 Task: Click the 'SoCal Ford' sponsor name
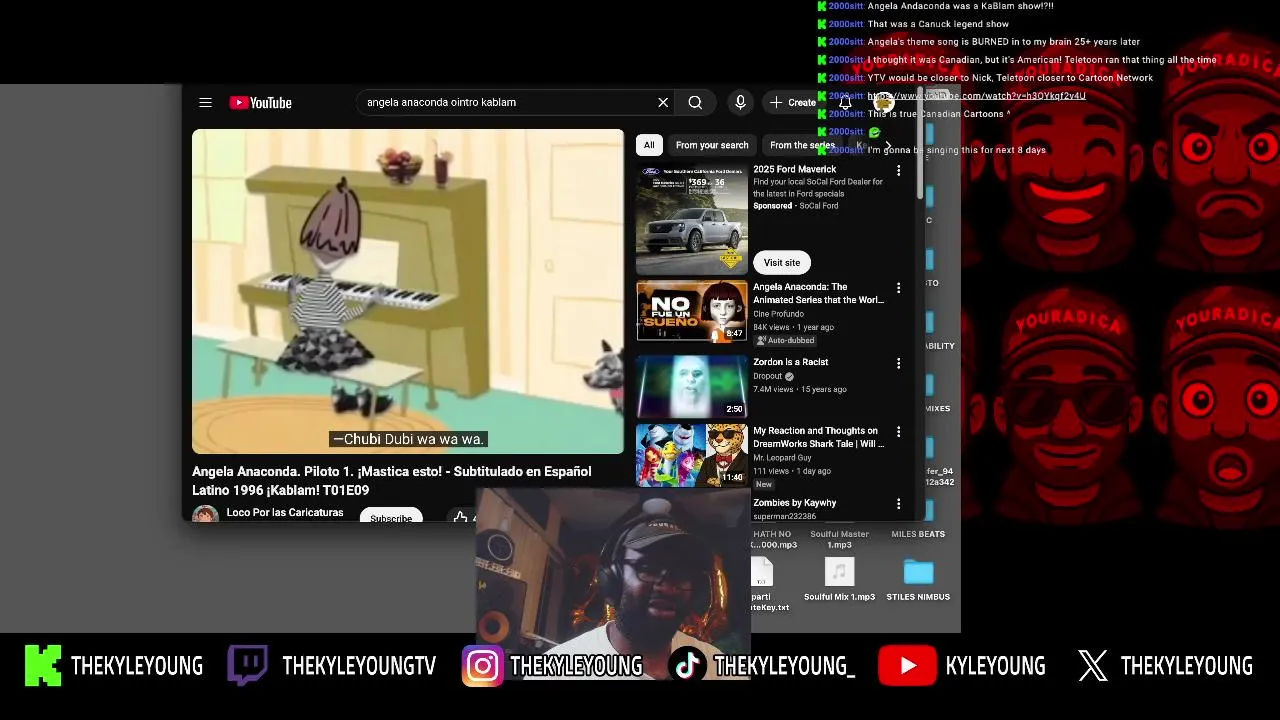(818, 206)
